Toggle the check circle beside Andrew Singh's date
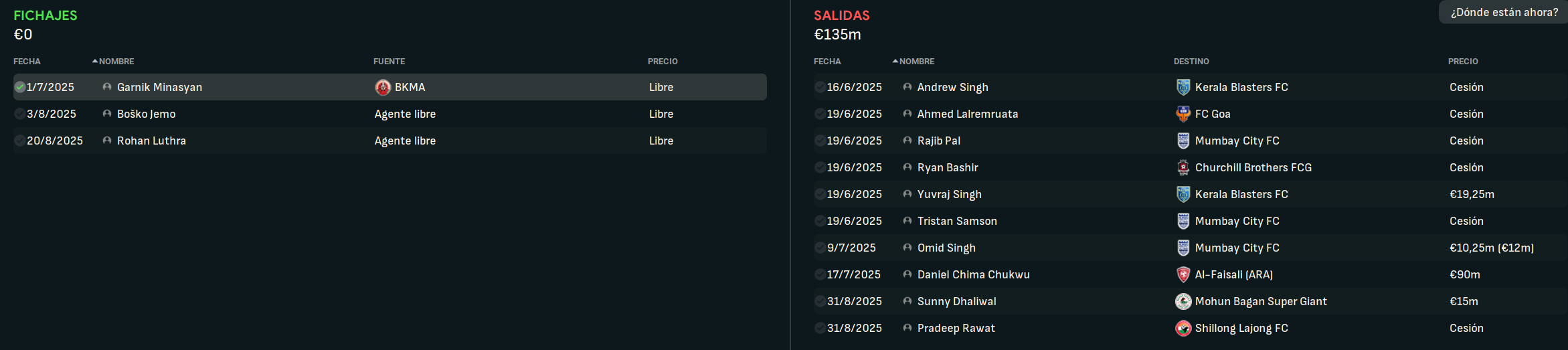 tap(820, 87)
